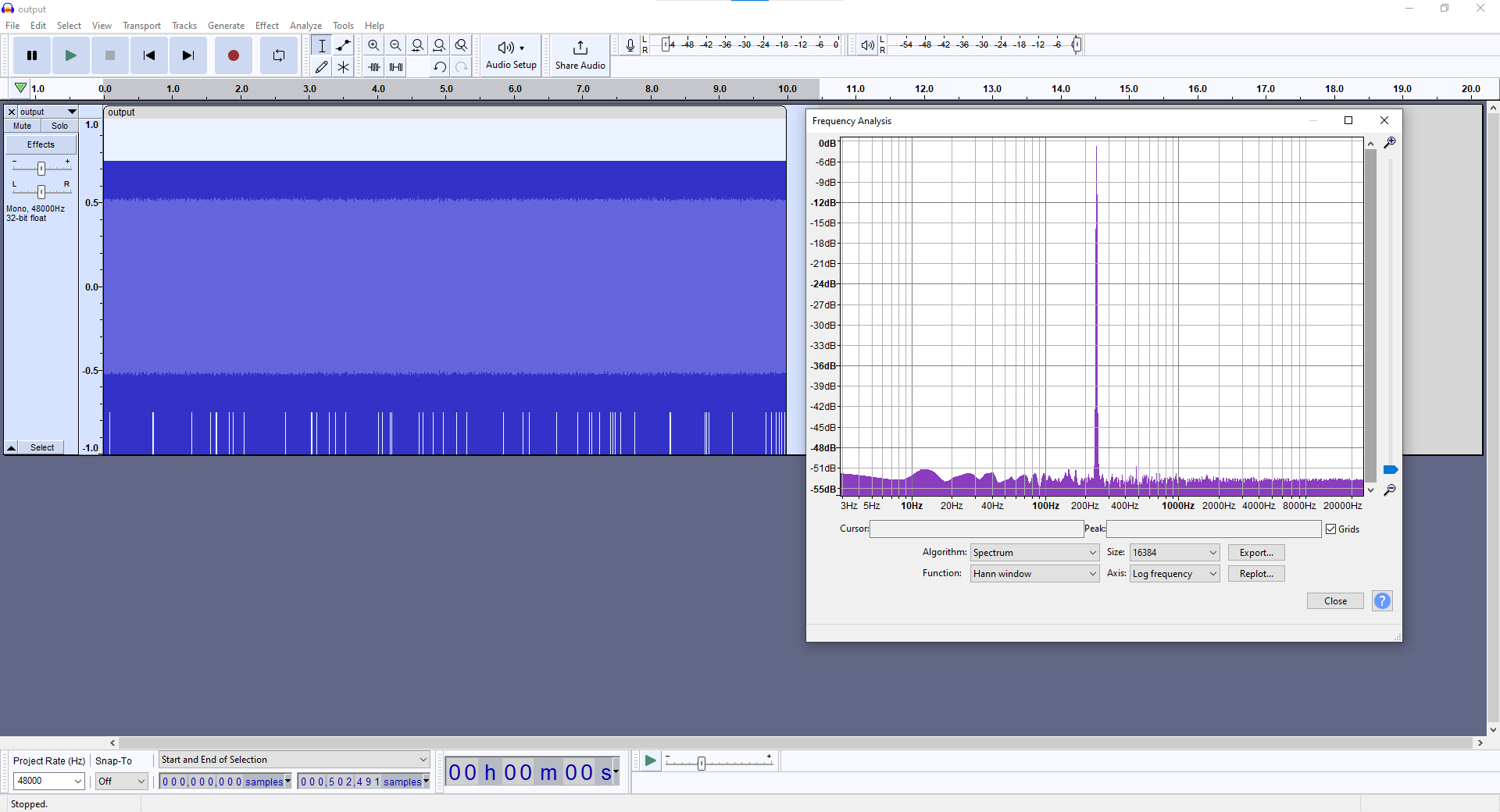Open the Function dropdown showing Hann window
This screenshot has width=1500, height=812.
tap(1034, 573)
